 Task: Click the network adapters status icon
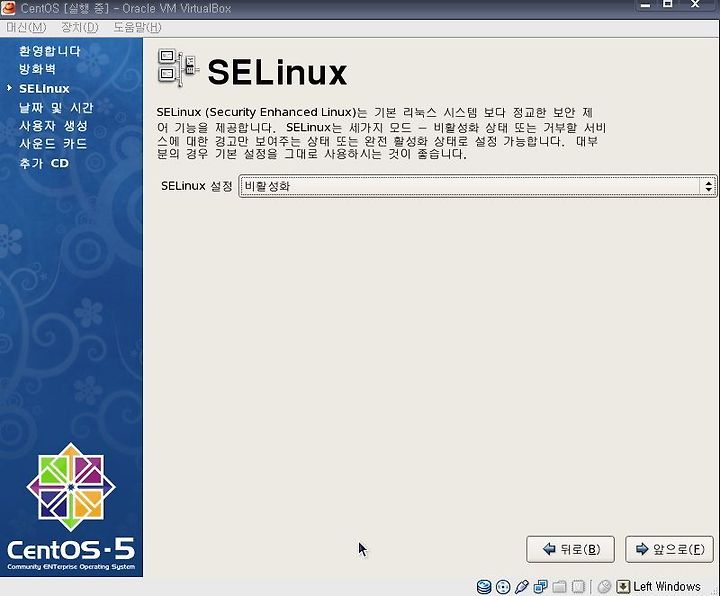point(540,586)
